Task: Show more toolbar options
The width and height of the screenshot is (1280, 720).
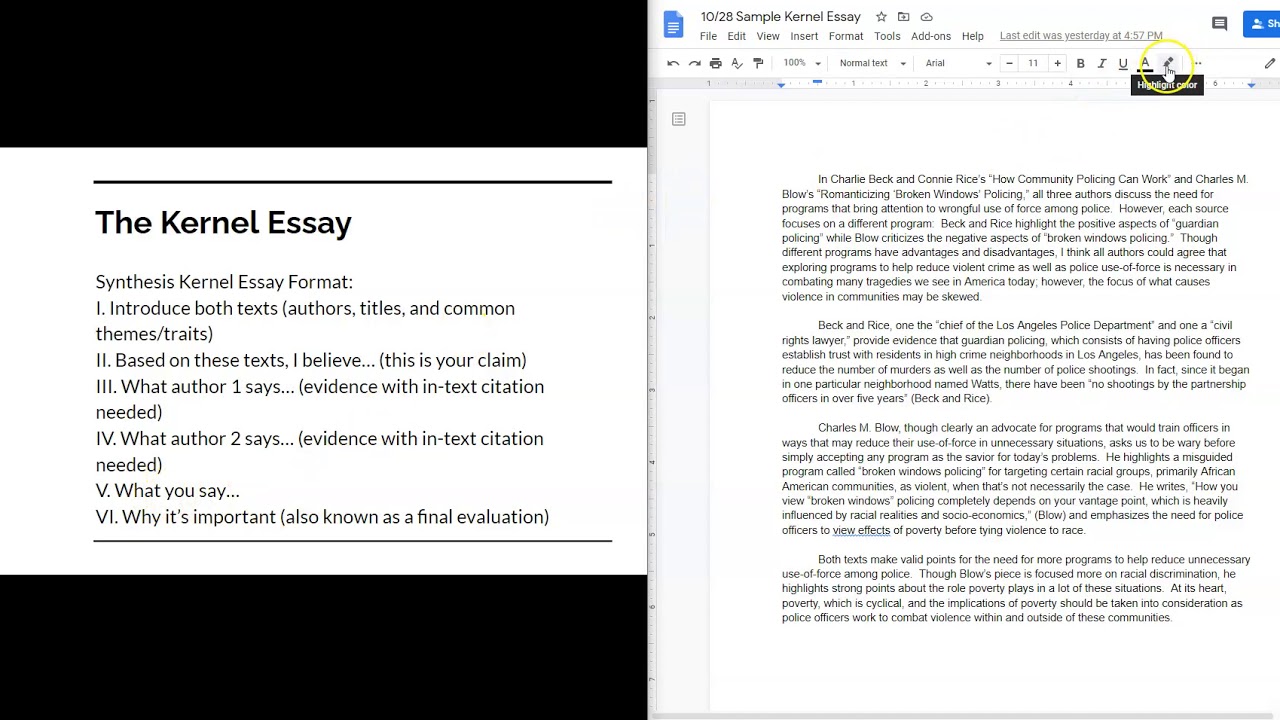Action: click(1197, 63)
